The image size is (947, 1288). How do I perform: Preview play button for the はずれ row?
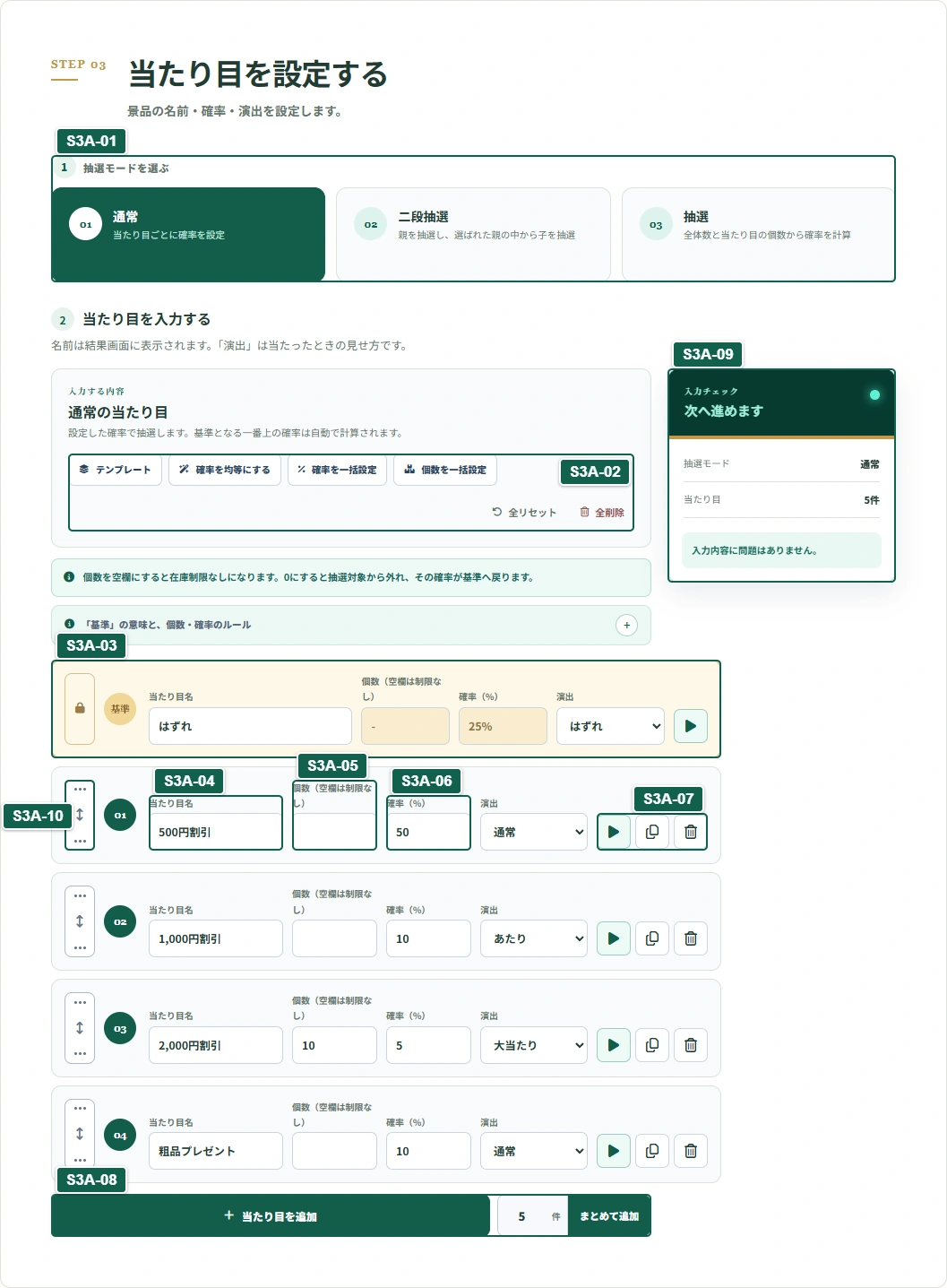[x=691, y=726]
